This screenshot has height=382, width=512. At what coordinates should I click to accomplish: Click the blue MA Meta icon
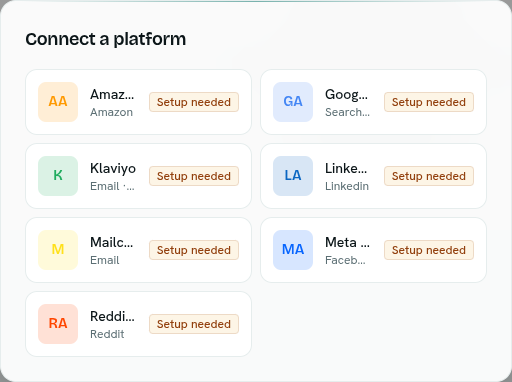[x=293, y=250]
